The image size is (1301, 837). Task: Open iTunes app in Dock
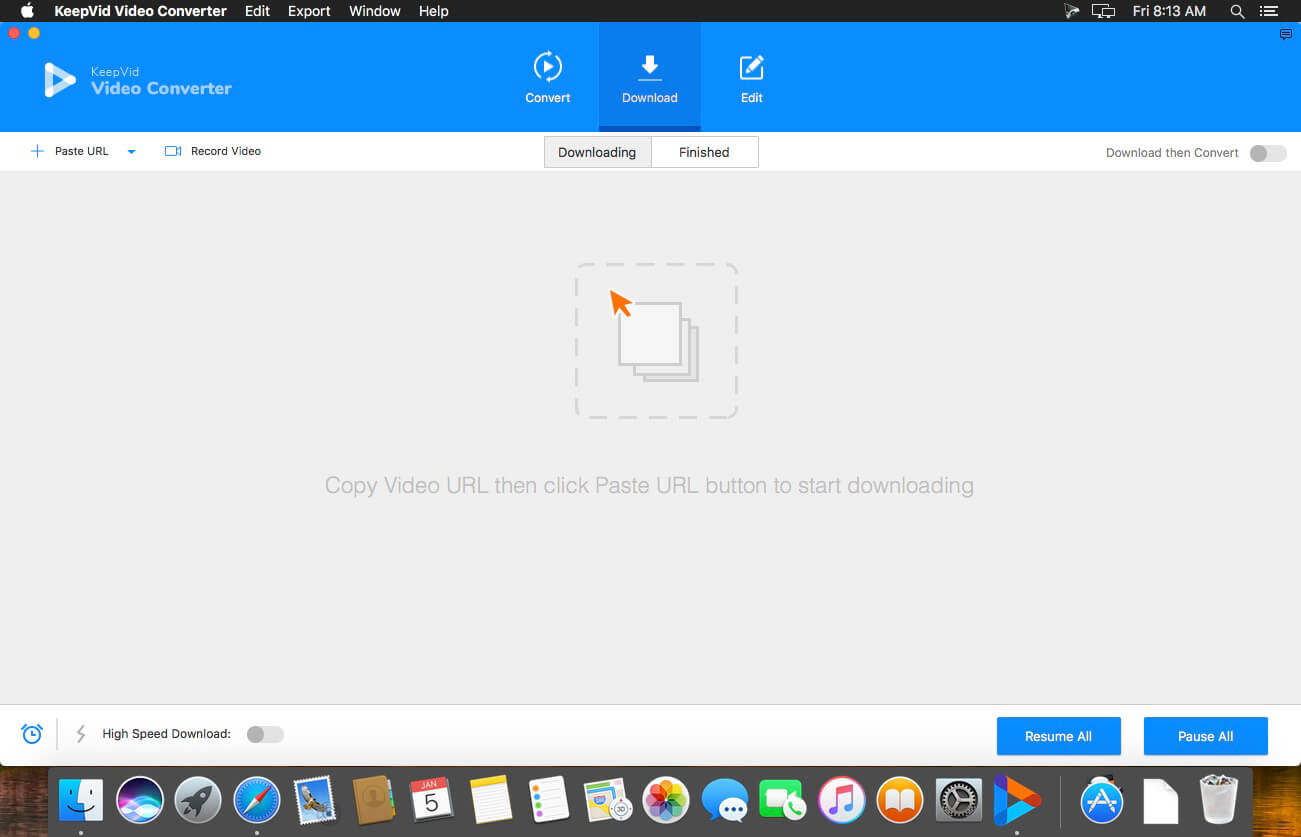coord(842,800)
